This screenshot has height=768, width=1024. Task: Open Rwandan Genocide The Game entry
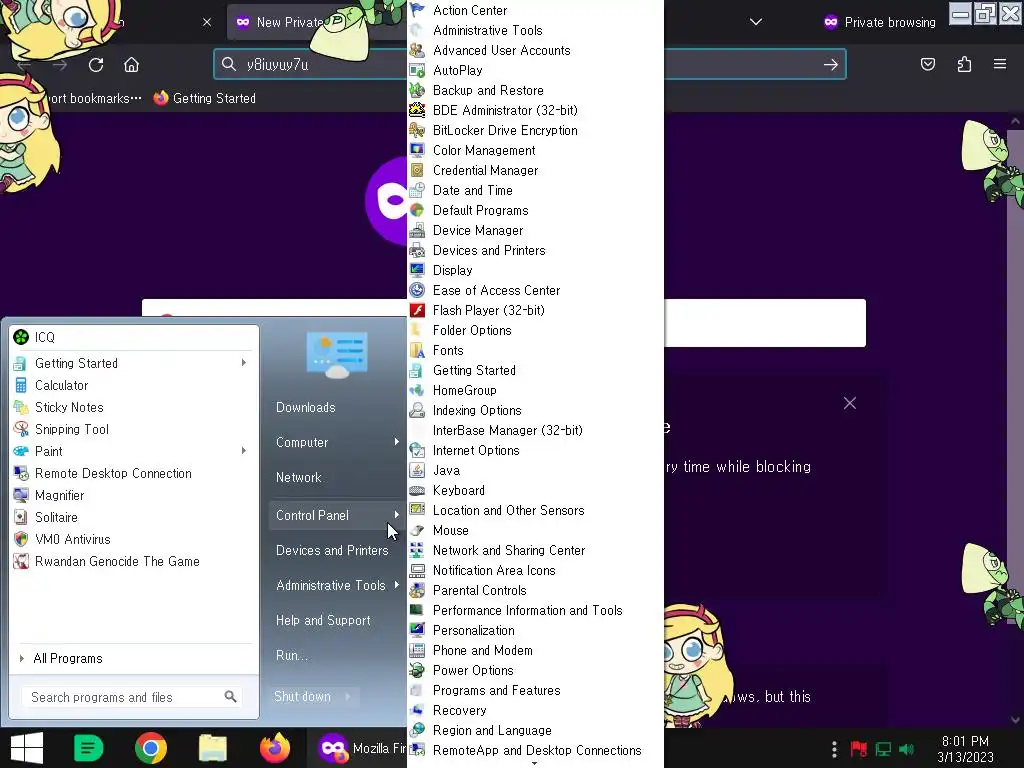(134, 562)
